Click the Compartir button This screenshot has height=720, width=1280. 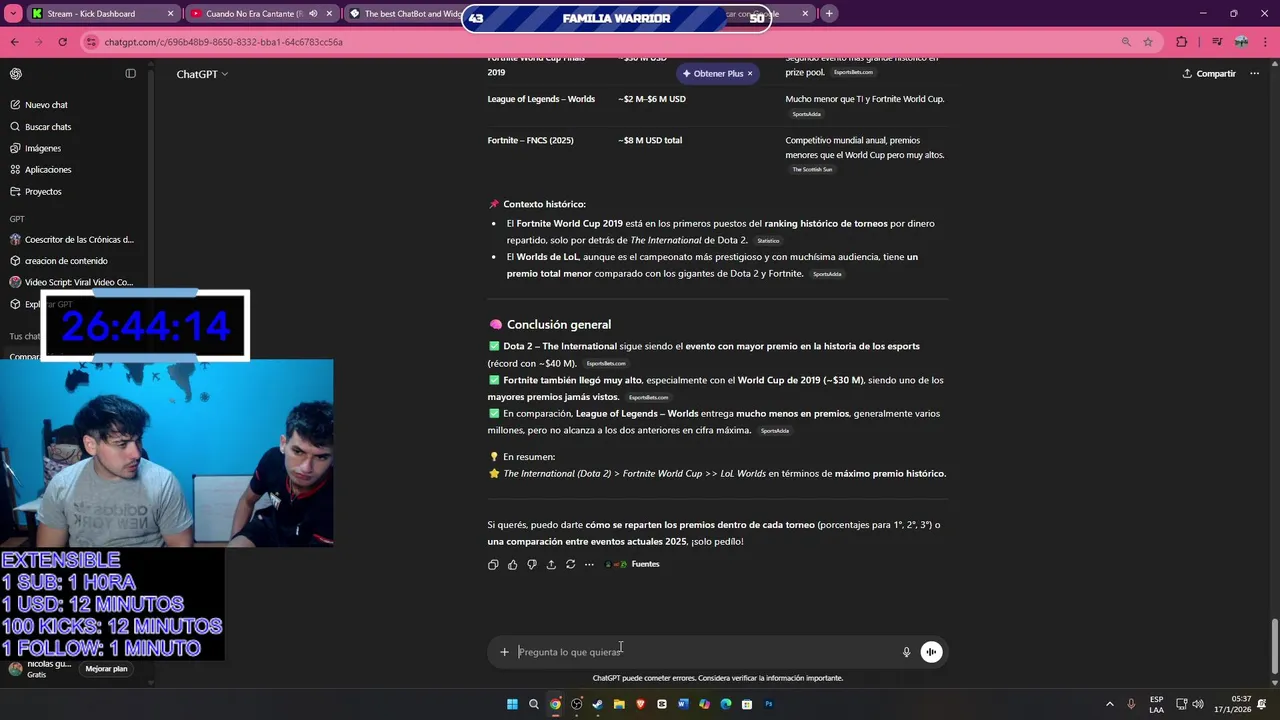(x=1209, y=74)
